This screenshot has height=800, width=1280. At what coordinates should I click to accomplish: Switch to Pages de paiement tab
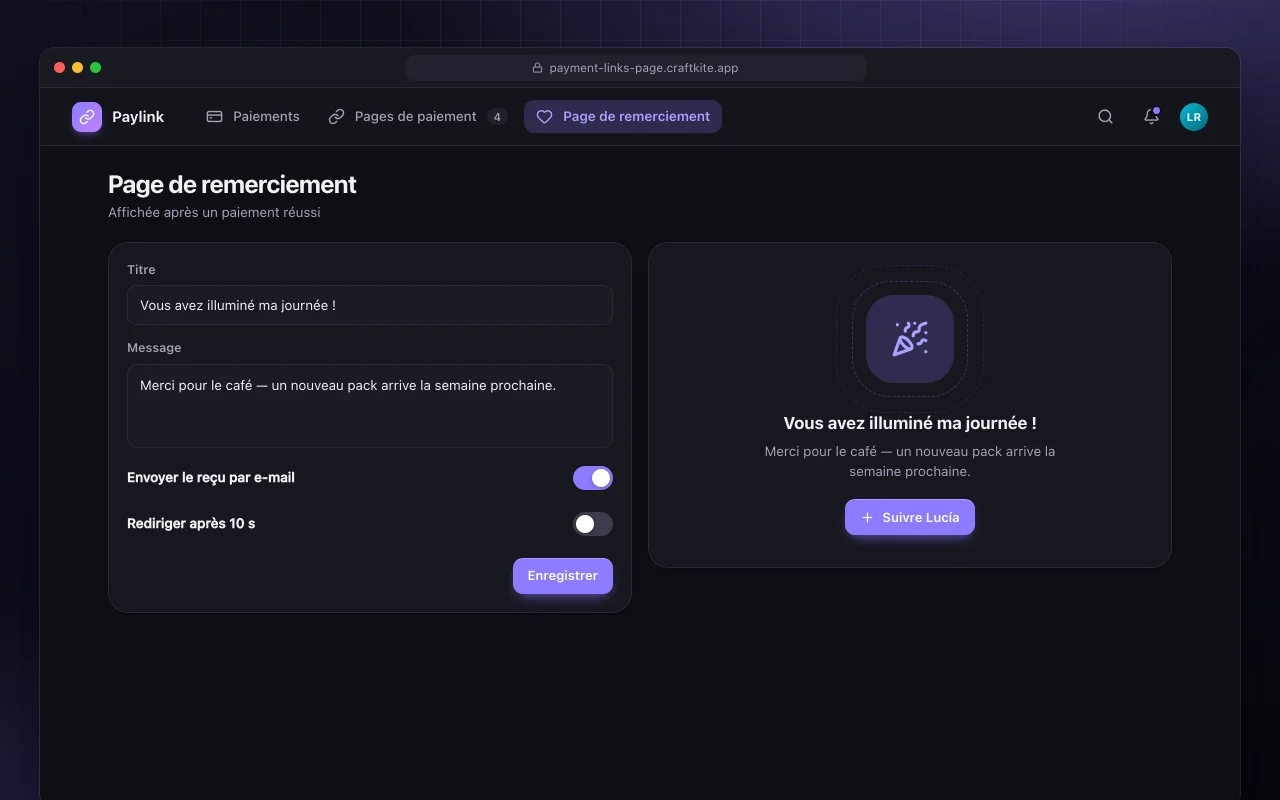click(x=418, y=117)
